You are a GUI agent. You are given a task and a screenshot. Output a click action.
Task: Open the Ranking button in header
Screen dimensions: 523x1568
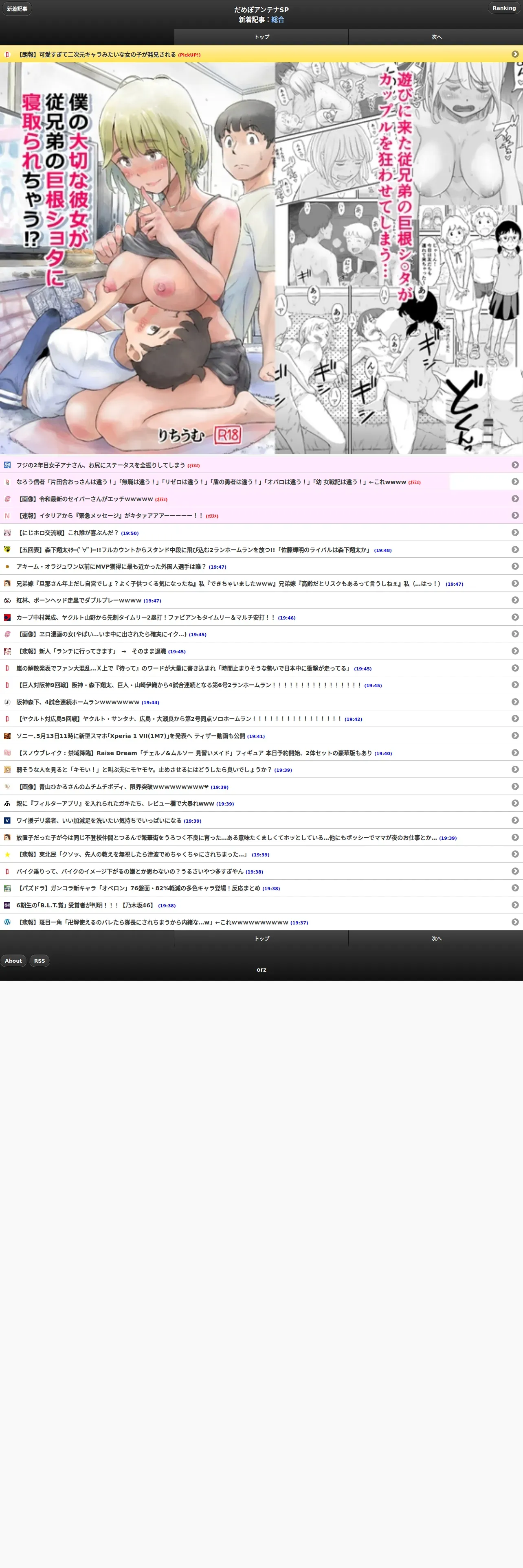pyautogui.click(x=503, y=8)
